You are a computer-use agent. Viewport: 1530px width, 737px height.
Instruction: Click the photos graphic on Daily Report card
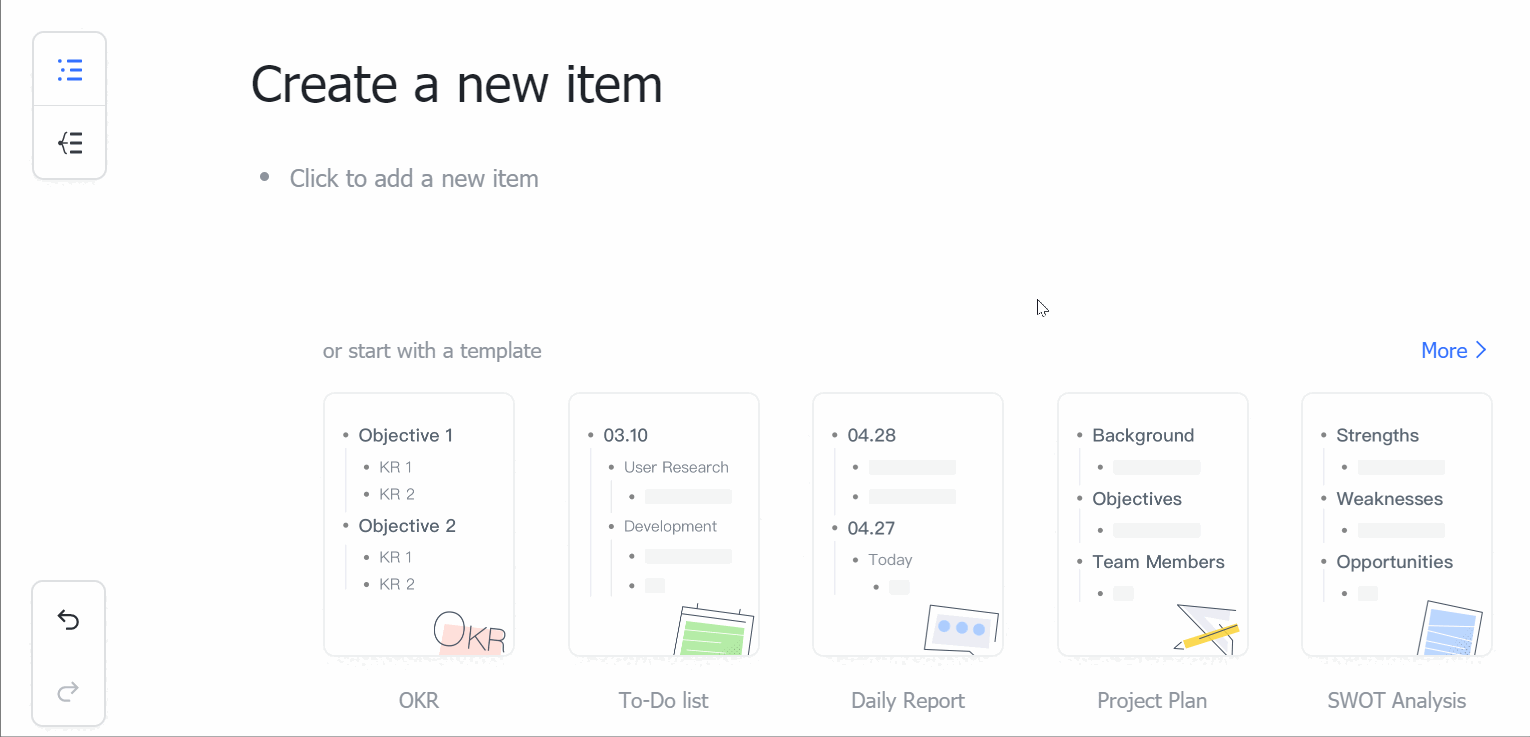pos(962,627)
